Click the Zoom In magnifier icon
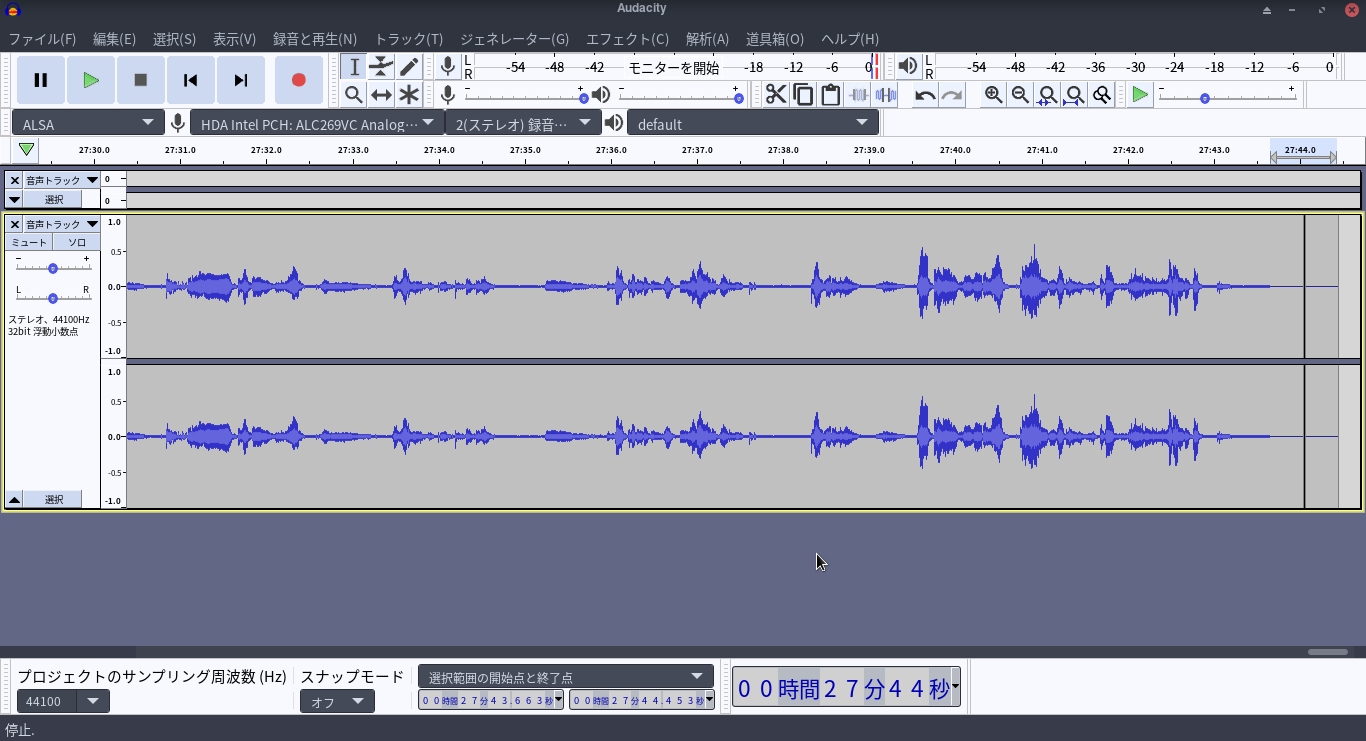 [993, 95]
